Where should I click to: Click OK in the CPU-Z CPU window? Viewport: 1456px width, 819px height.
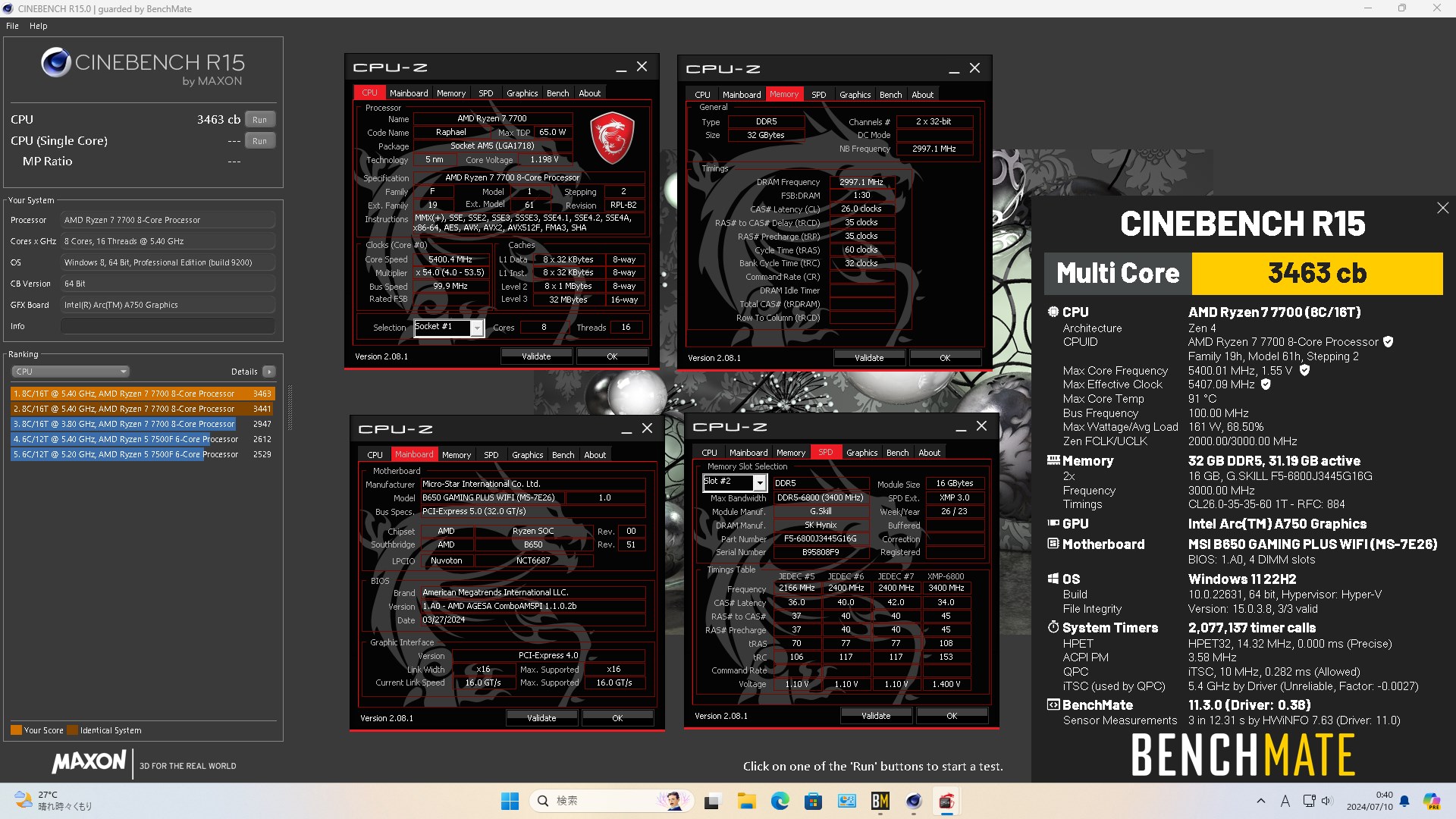tap(612, 356)
